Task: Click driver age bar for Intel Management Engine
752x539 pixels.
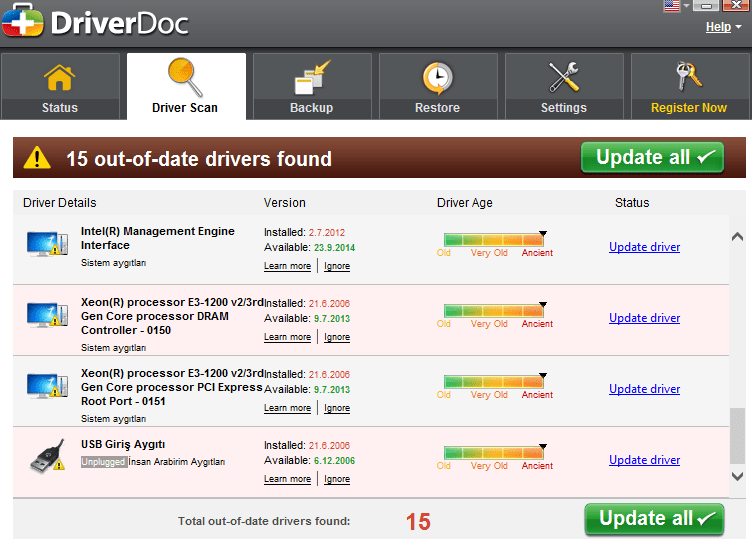Action: 494,239
